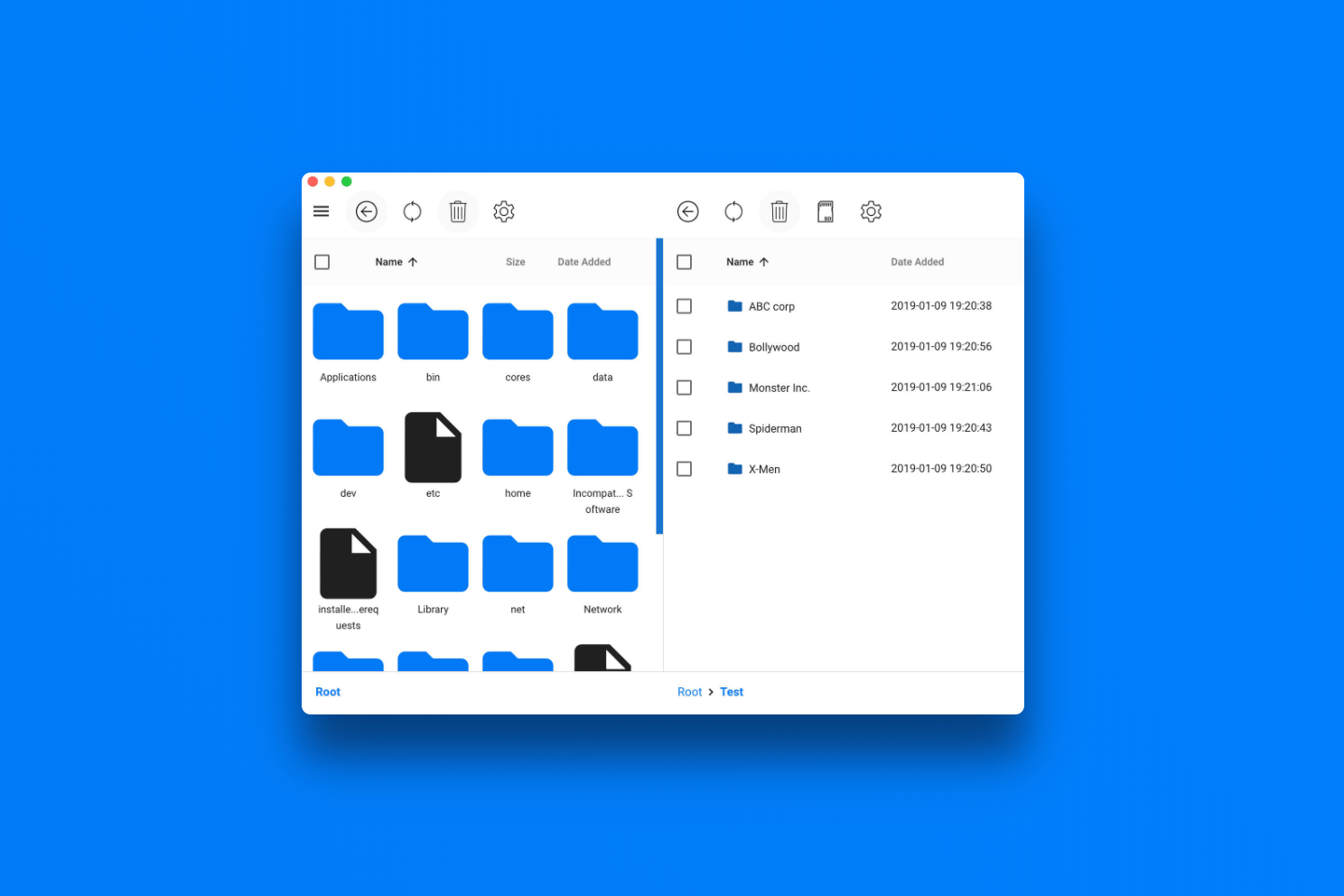Screen dimensions: 1344x896
Task: Click Root breadcrumb in left pane
Action: pyautogui.click(x=328, y=692)
